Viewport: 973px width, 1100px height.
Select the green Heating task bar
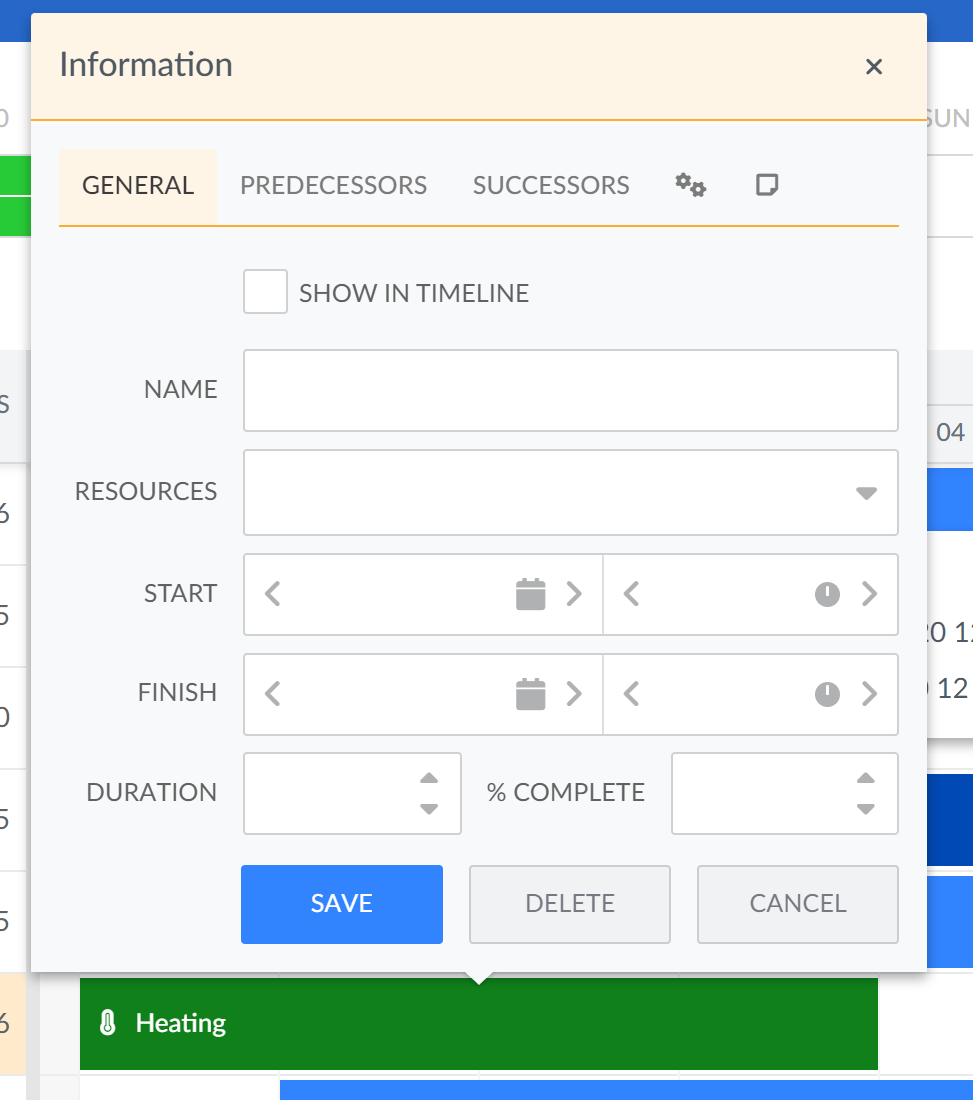(x=478, y=1024)
